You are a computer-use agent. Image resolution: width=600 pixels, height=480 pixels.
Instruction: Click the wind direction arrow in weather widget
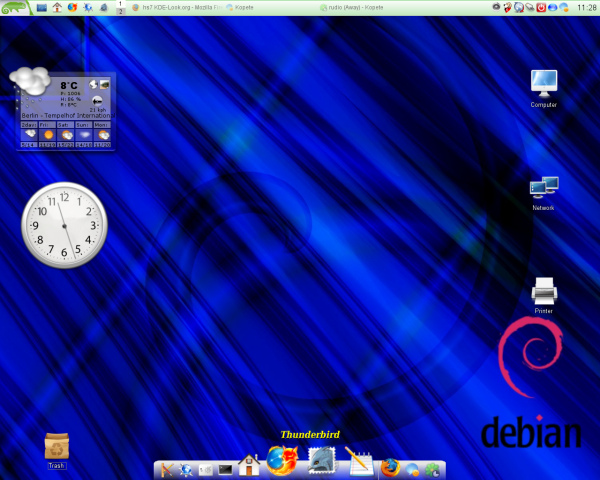97,101
